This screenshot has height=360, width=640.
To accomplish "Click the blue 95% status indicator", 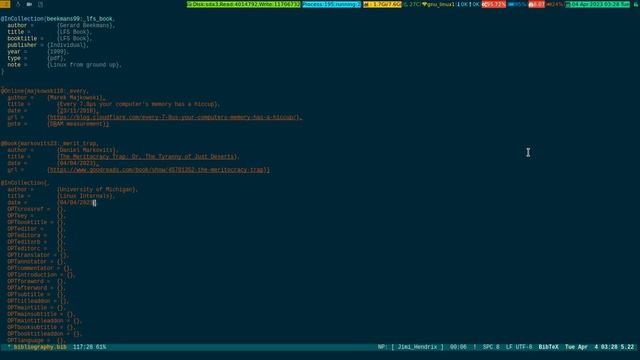I will [517, 4].
